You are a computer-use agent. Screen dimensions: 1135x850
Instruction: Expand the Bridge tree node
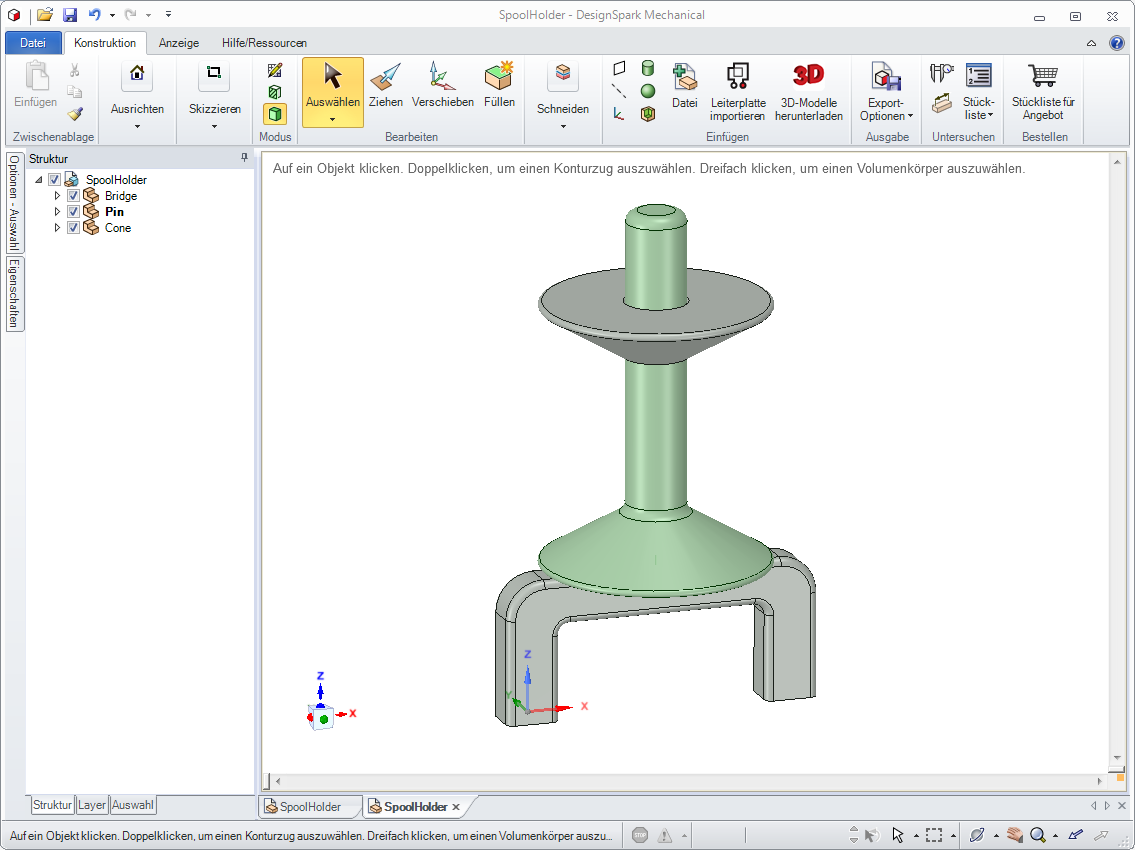point(57,196)
